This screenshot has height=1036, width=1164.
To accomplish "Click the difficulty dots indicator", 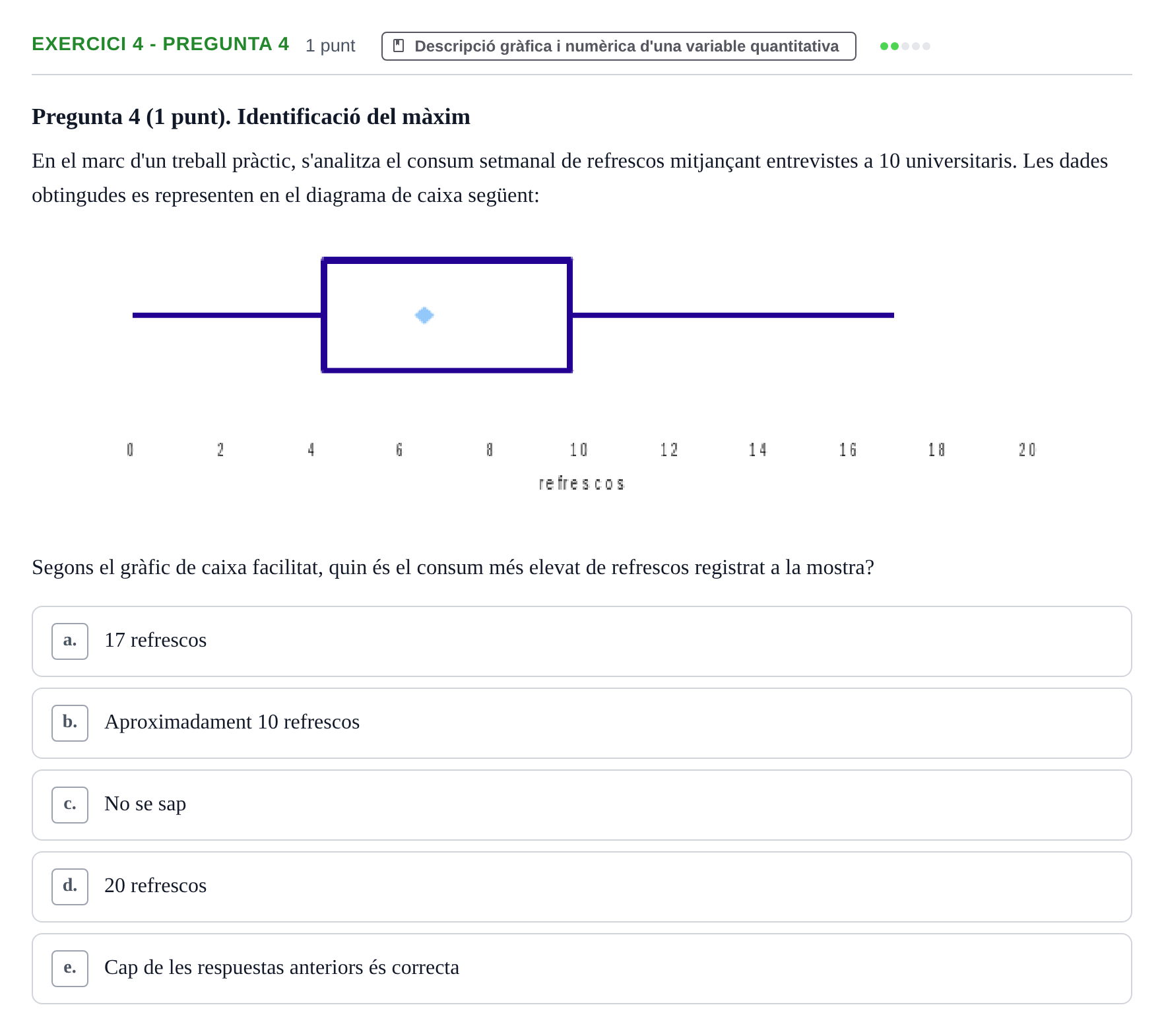I will pyautogui.click(x=905, y=46).
